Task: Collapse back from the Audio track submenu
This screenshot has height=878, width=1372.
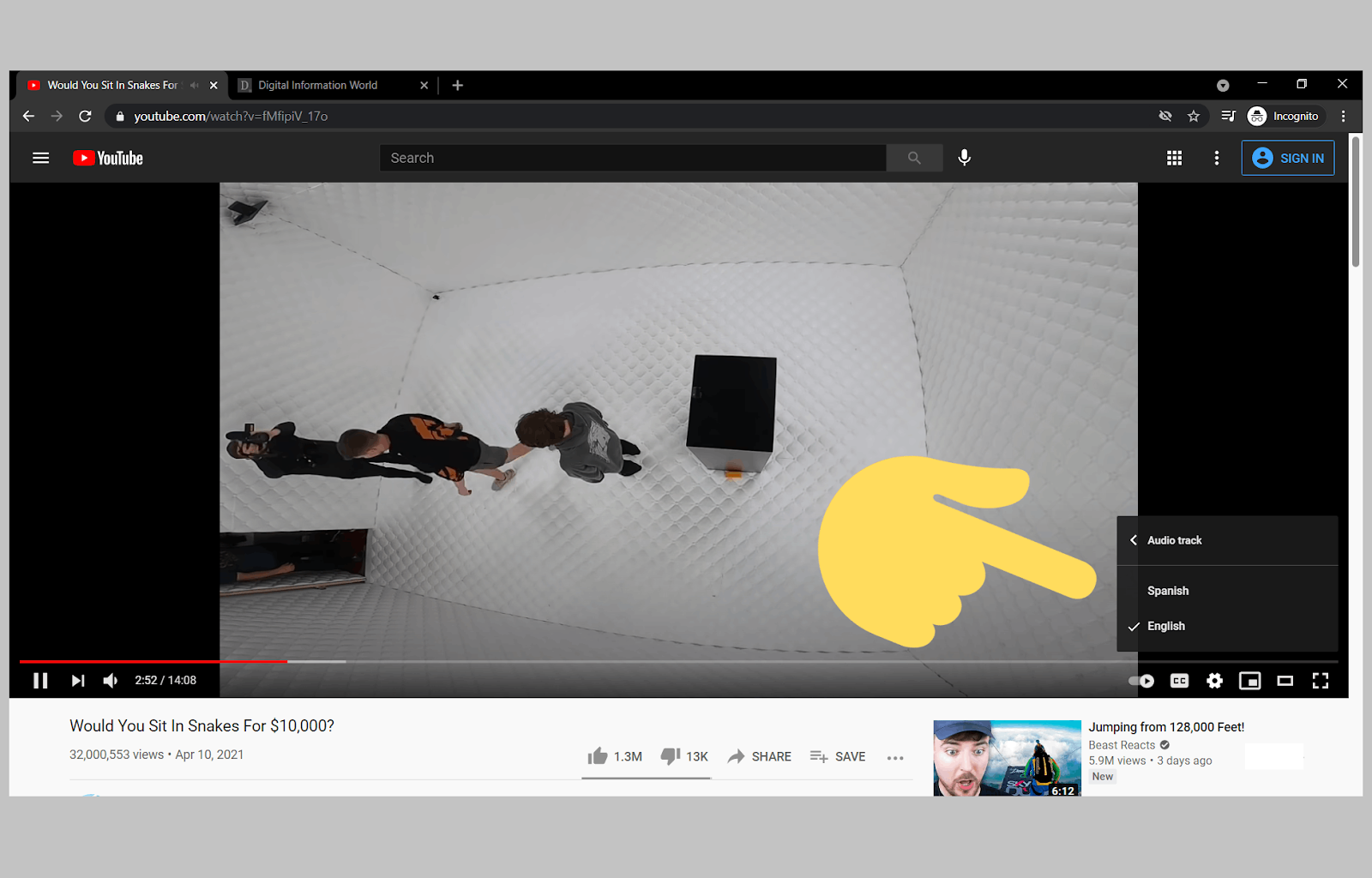Action: [x=1133, y=540]
